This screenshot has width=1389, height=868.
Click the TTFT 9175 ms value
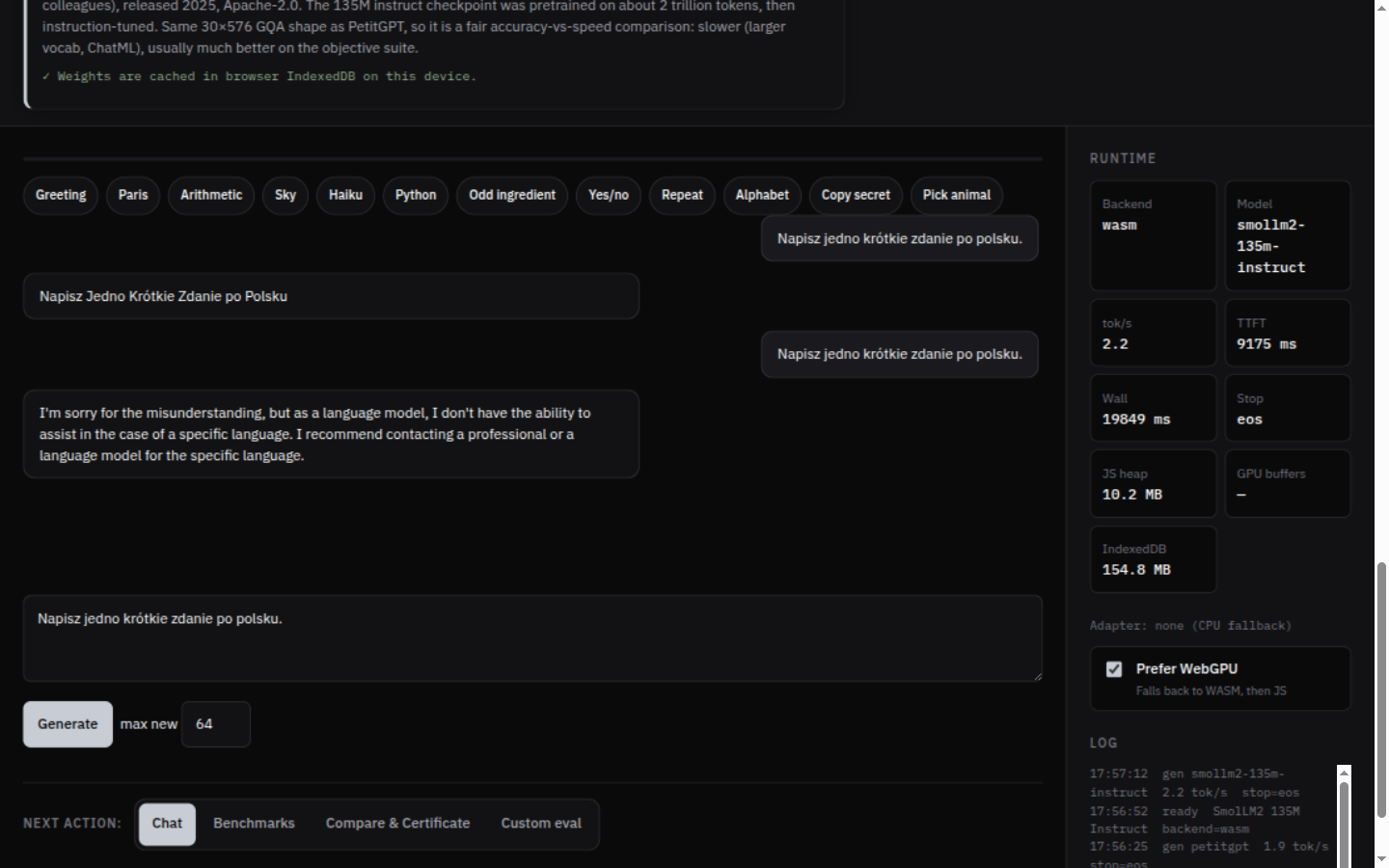point(1266,344)
